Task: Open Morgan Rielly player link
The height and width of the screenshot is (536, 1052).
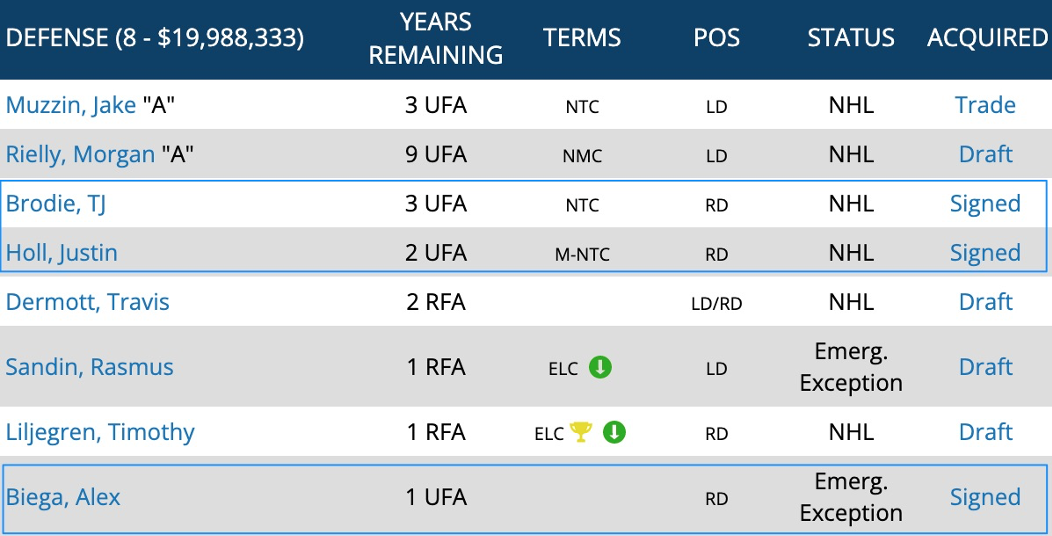Action: coord(80,154)
